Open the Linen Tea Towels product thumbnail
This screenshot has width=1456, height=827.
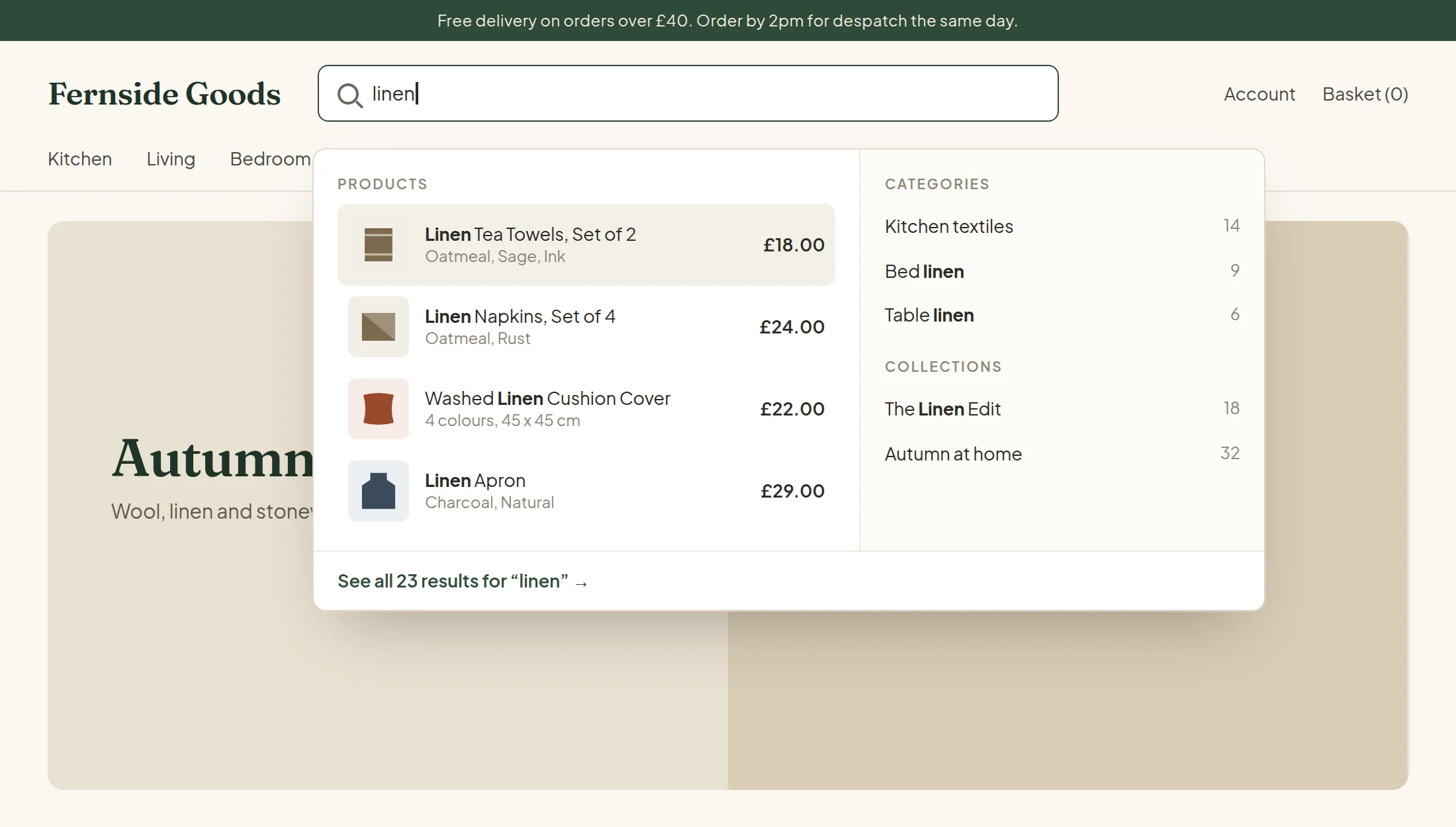379,245
